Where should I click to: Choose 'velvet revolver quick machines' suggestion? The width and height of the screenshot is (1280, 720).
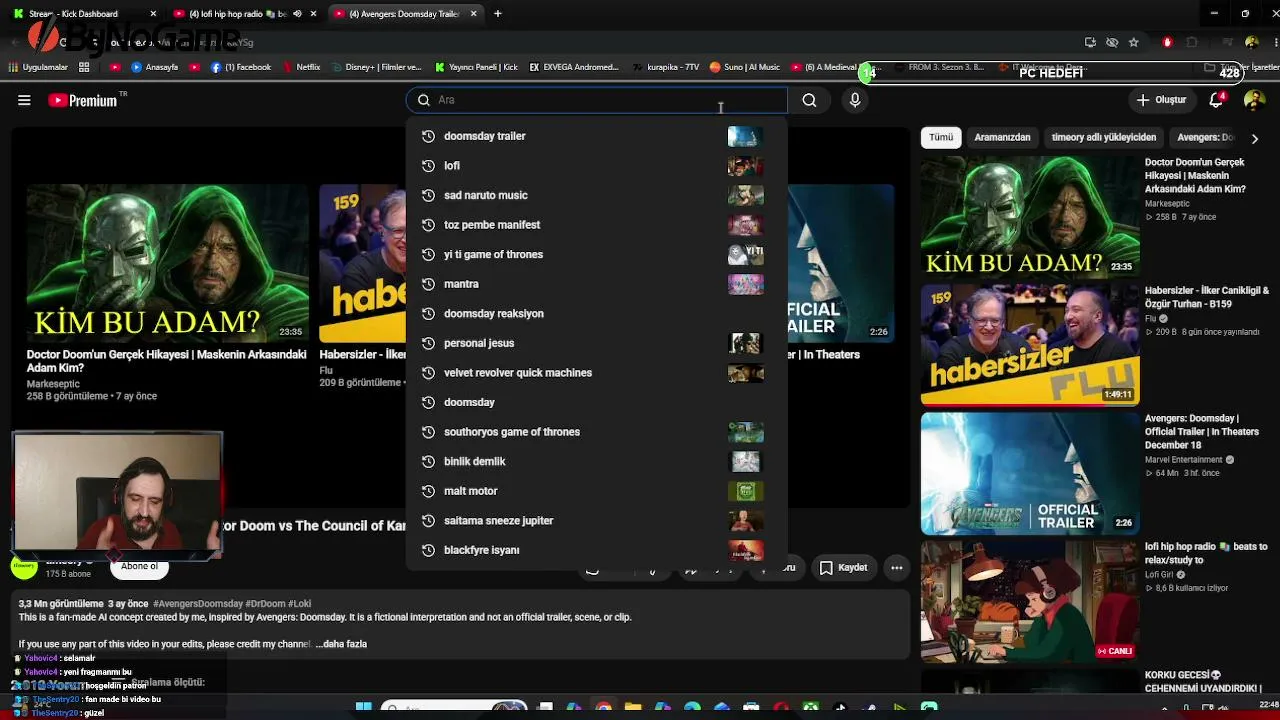596,373
